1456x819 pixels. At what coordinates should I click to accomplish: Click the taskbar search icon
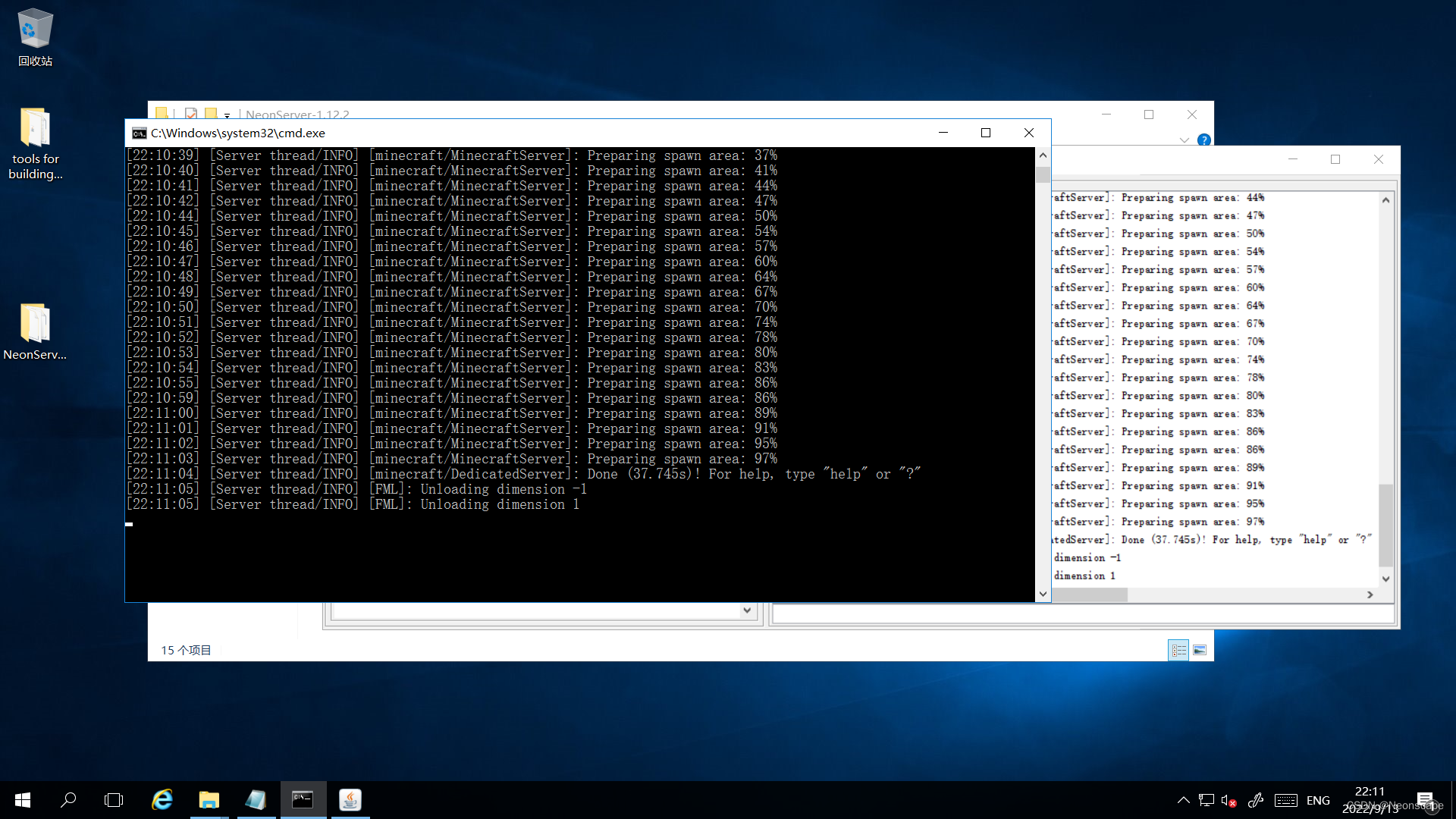68,800
